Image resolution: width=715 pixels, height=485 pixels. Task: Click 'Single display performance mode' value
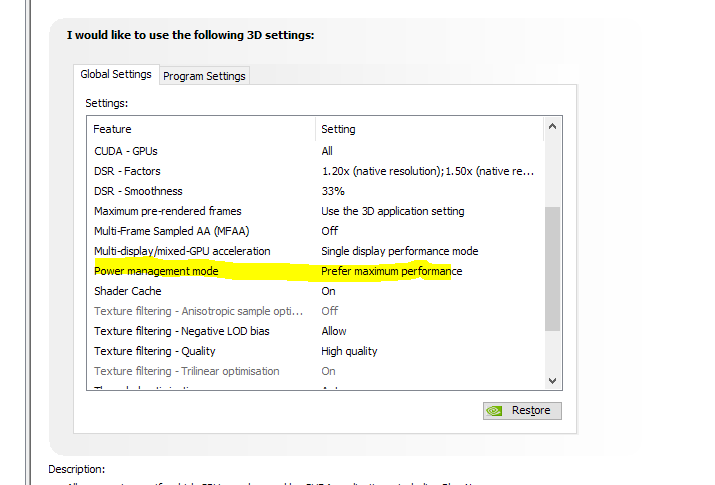click(x=399, y=252)
